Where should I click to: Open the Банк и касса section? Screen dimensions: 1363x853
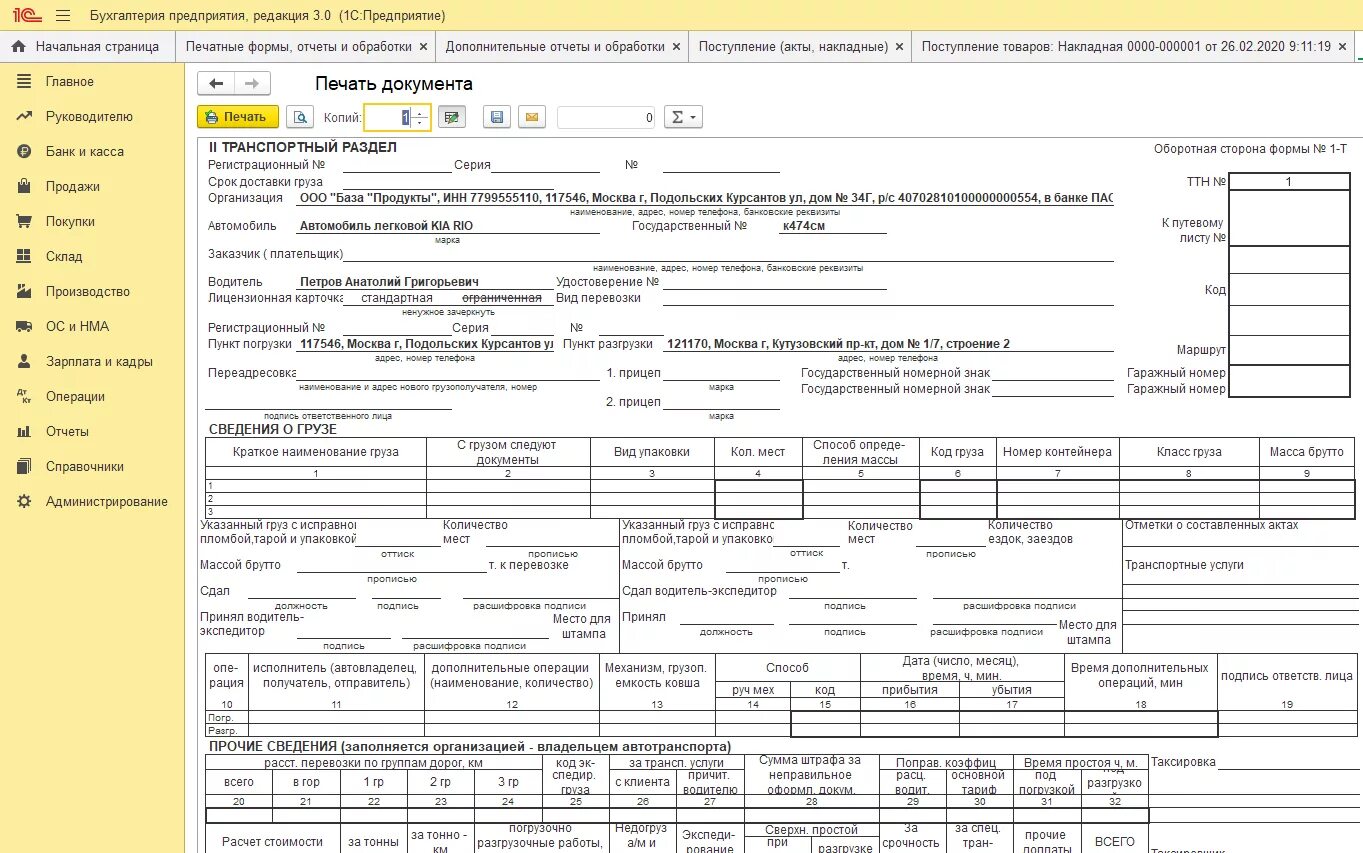click(92, 152)
